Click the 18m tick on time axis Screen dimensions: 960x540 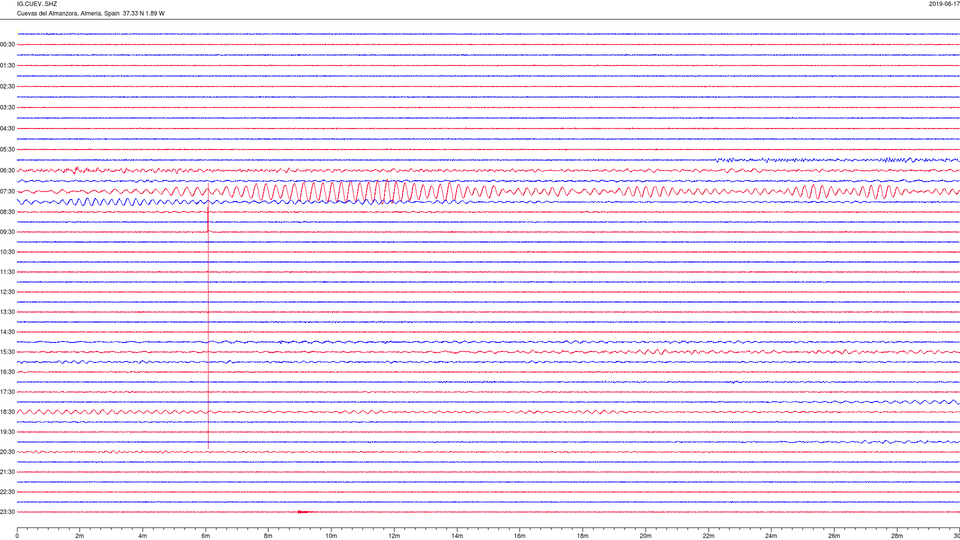click(583, 536)
